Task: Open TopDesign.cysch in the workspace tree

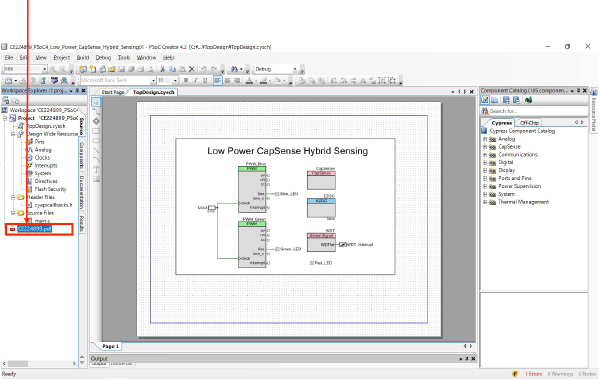Action: click(46, 126)
